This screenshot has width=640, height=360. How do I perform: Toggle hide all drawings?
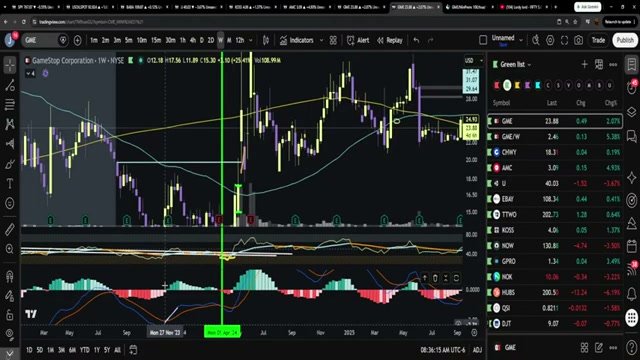10,335
